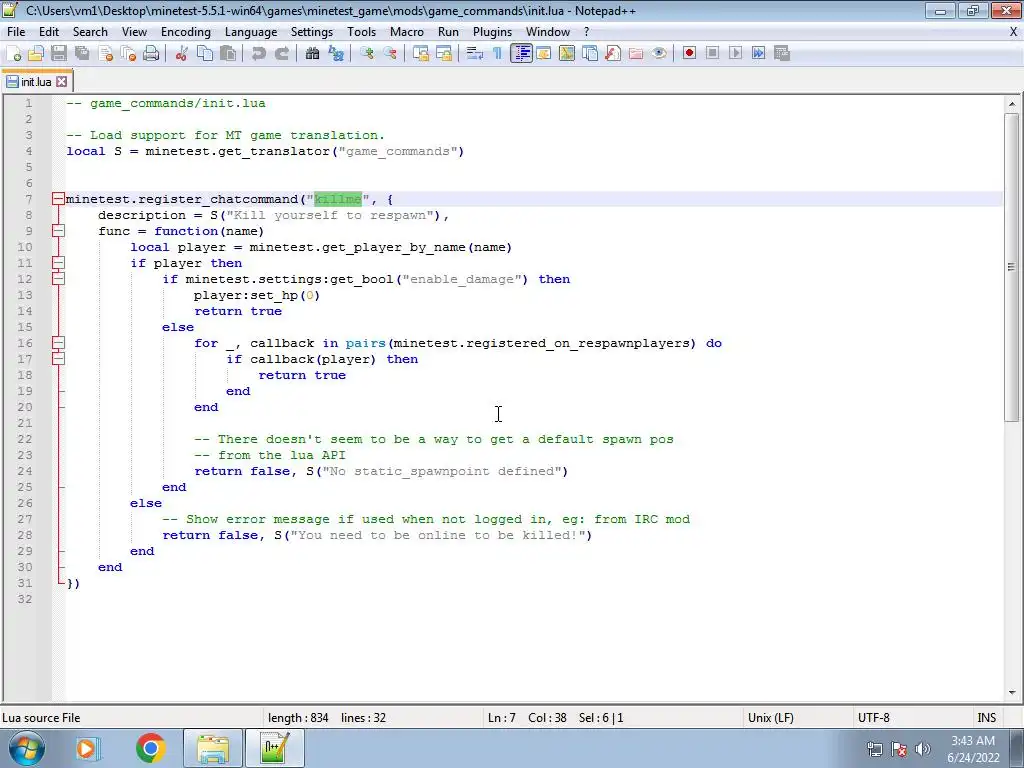1024x768 pixels.
Task: Click the vertical scrollbar thumb
Action: pos(1012,267)
